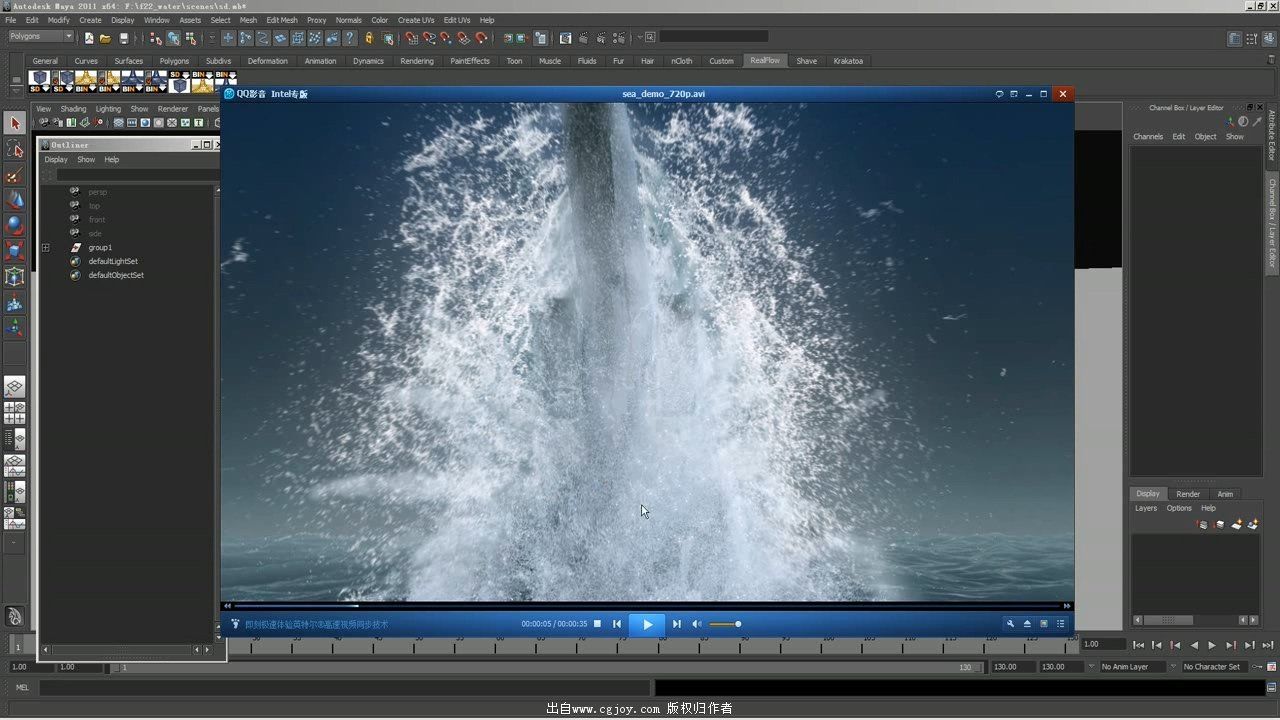
Task: Adjust the QQ player volume slider
Action: click(x=725, y=624)
